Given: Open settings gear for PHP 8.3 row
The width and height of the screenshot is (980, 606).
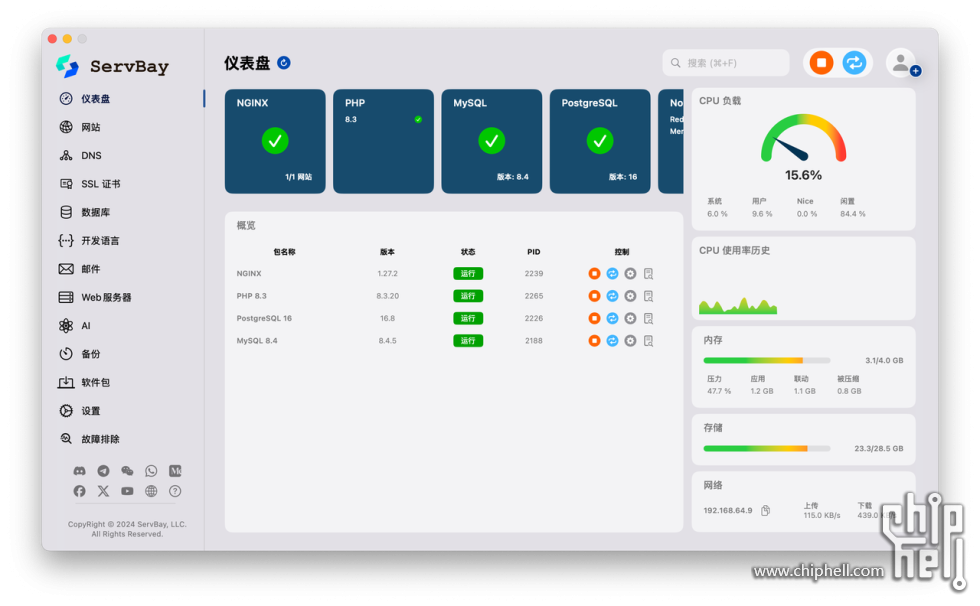Looking at the screenshot, I should pyautogui.click(x=631, y=296).
